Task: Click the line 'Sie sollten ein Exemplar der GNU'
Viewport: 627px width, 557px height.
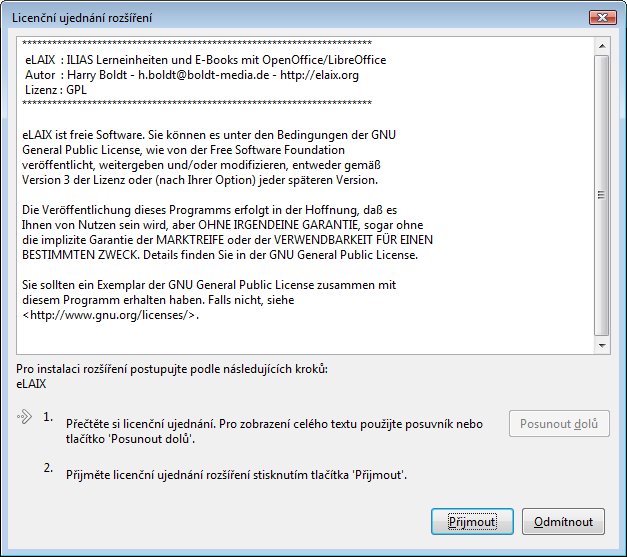Action: 209,285
